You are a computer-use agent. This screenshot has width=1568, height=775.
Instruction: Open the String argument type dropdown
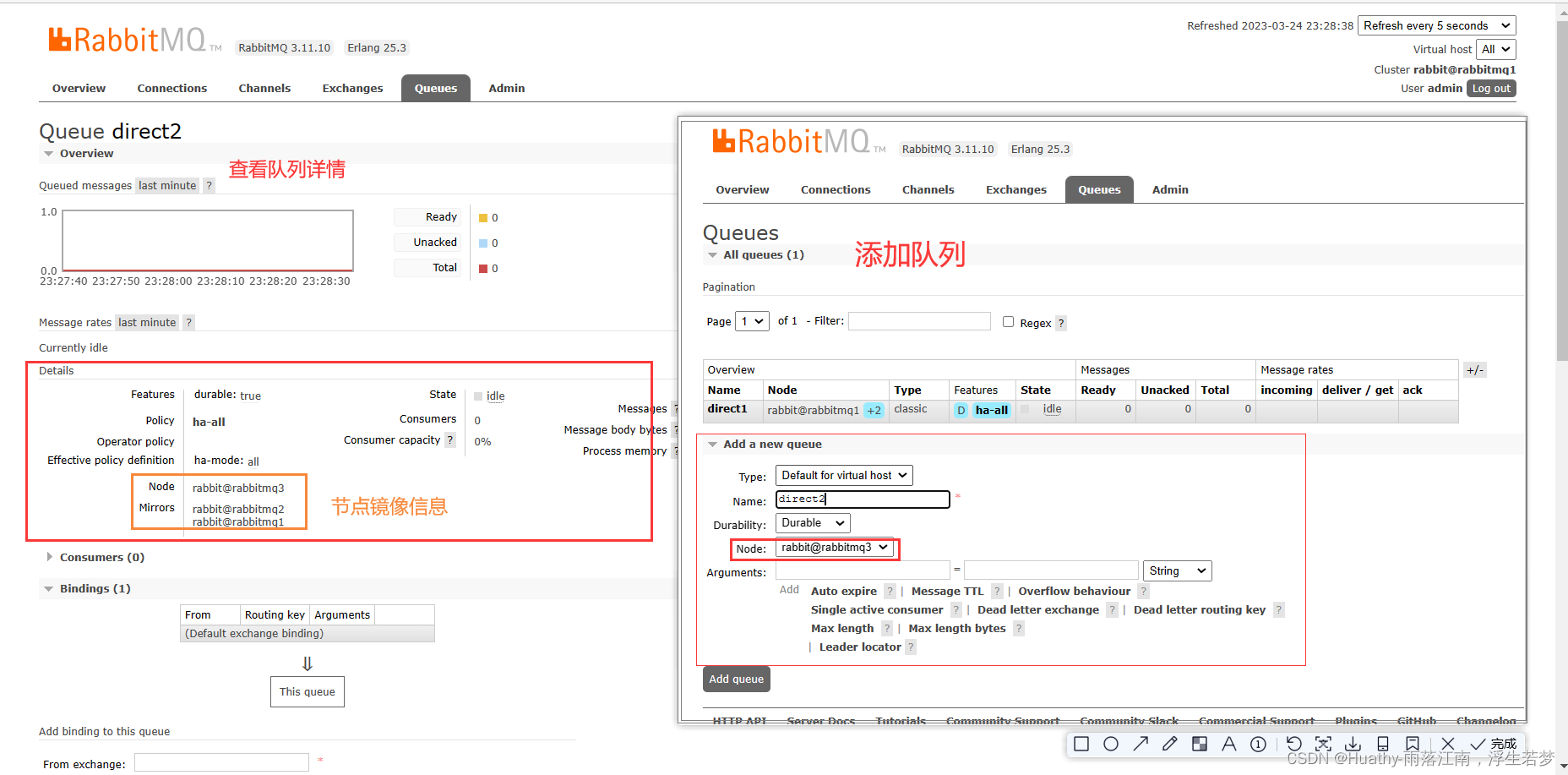(1177, 571)
